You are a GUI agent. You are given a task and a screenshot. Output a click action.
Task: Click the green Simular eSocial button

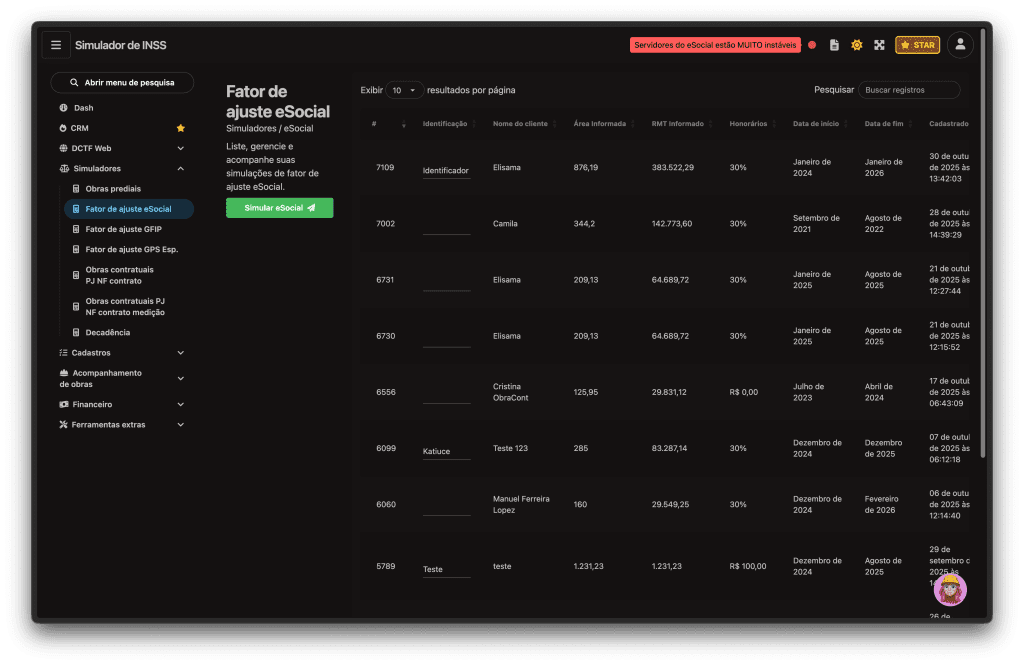(279, 208)
